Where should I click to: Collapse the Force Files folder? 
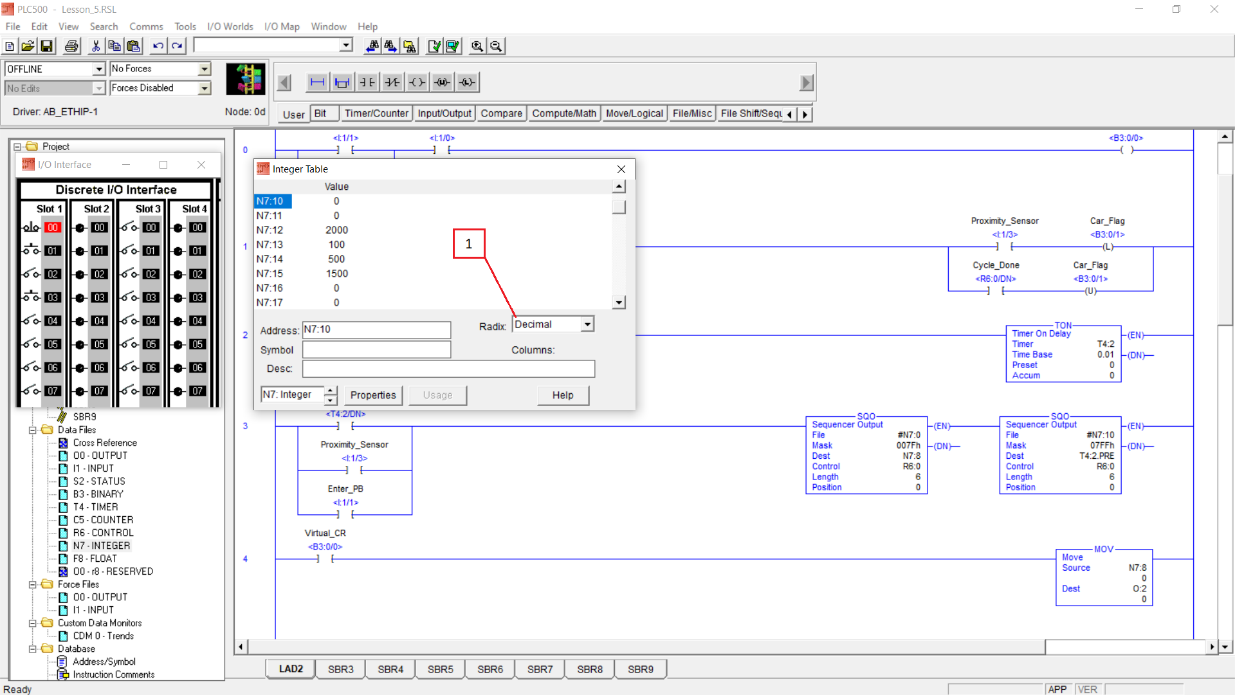click(x=32, y=584)
